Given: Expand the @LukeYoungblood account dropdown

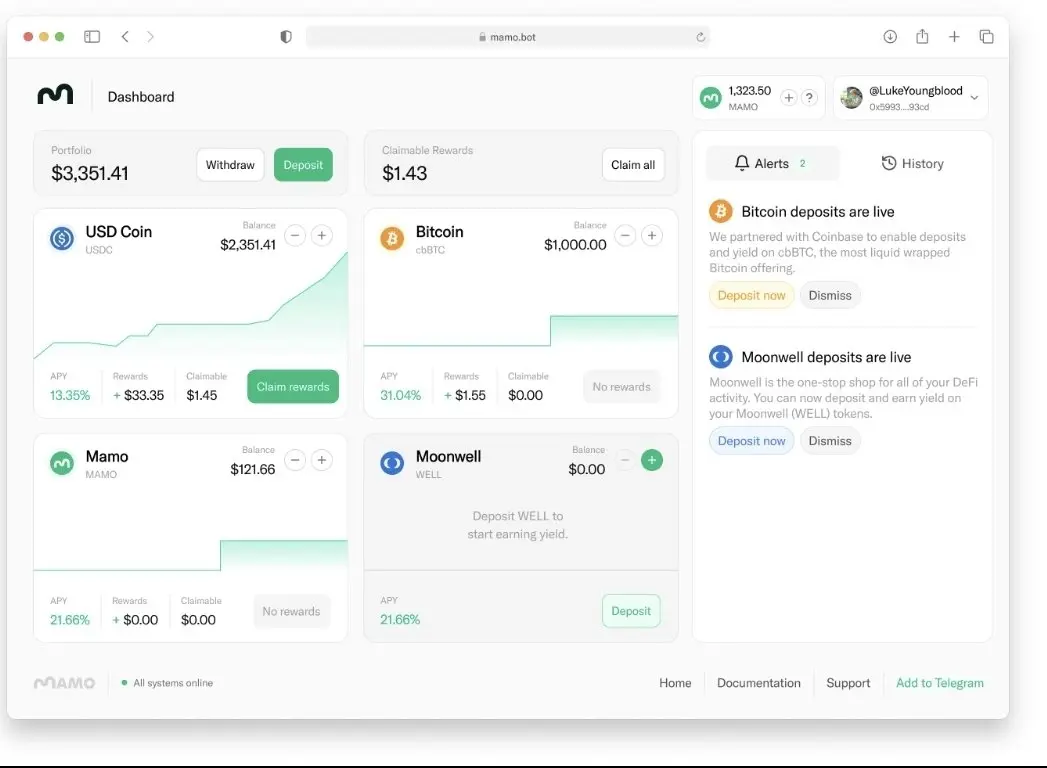Looking at the screenshot, I should pyautogui.click(x=974, y=98).
